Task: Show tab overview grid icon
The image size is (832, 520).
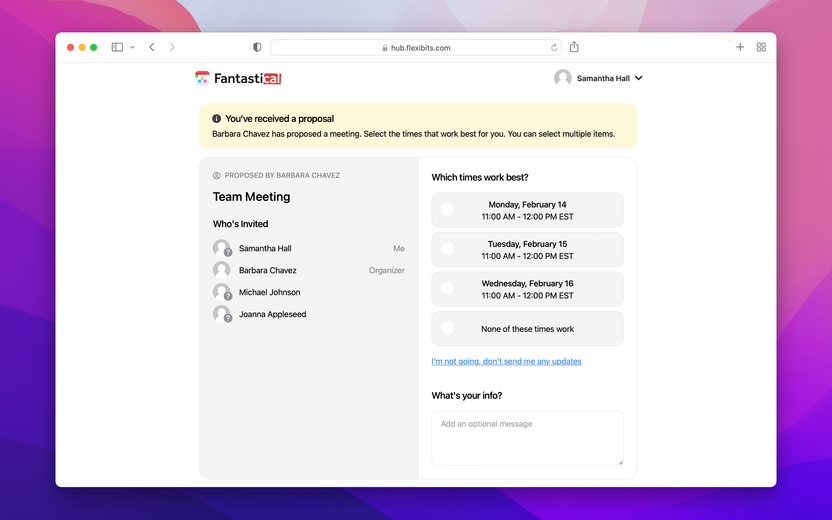Action: pos(761,47)
